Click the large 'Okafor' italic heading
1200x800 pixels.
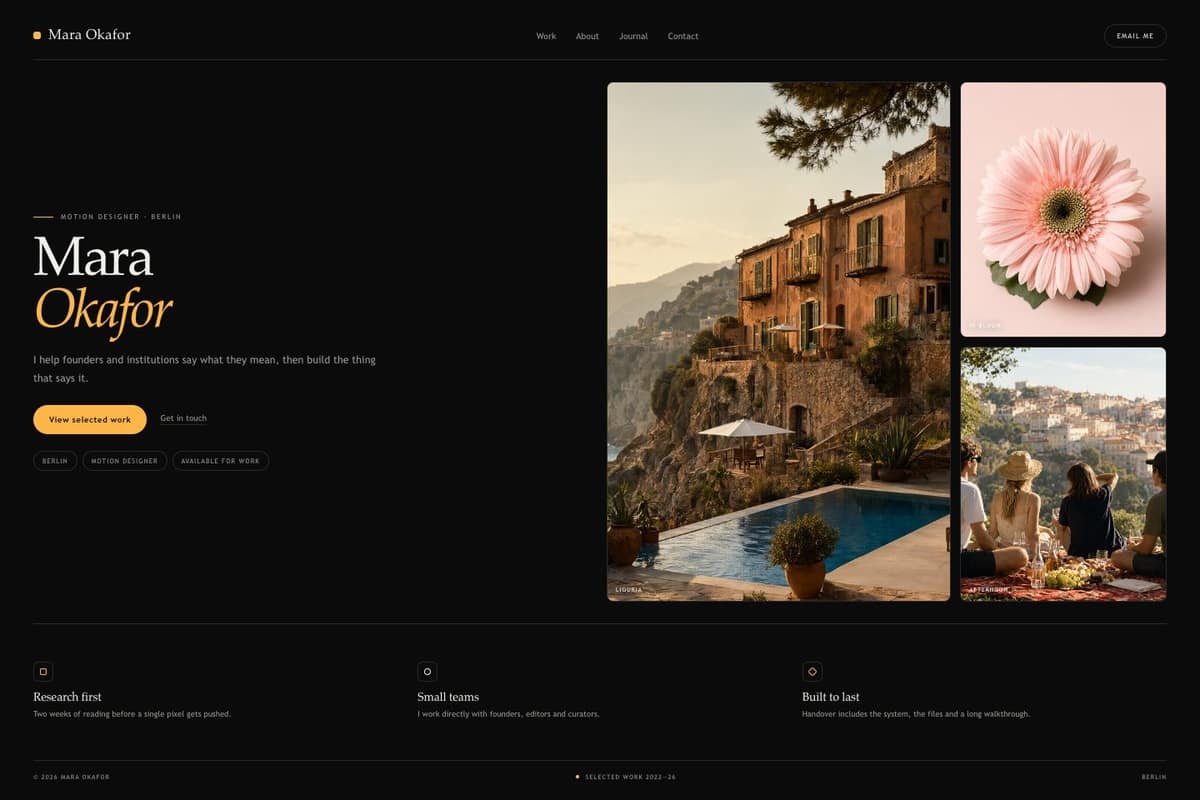coord(104,308)
